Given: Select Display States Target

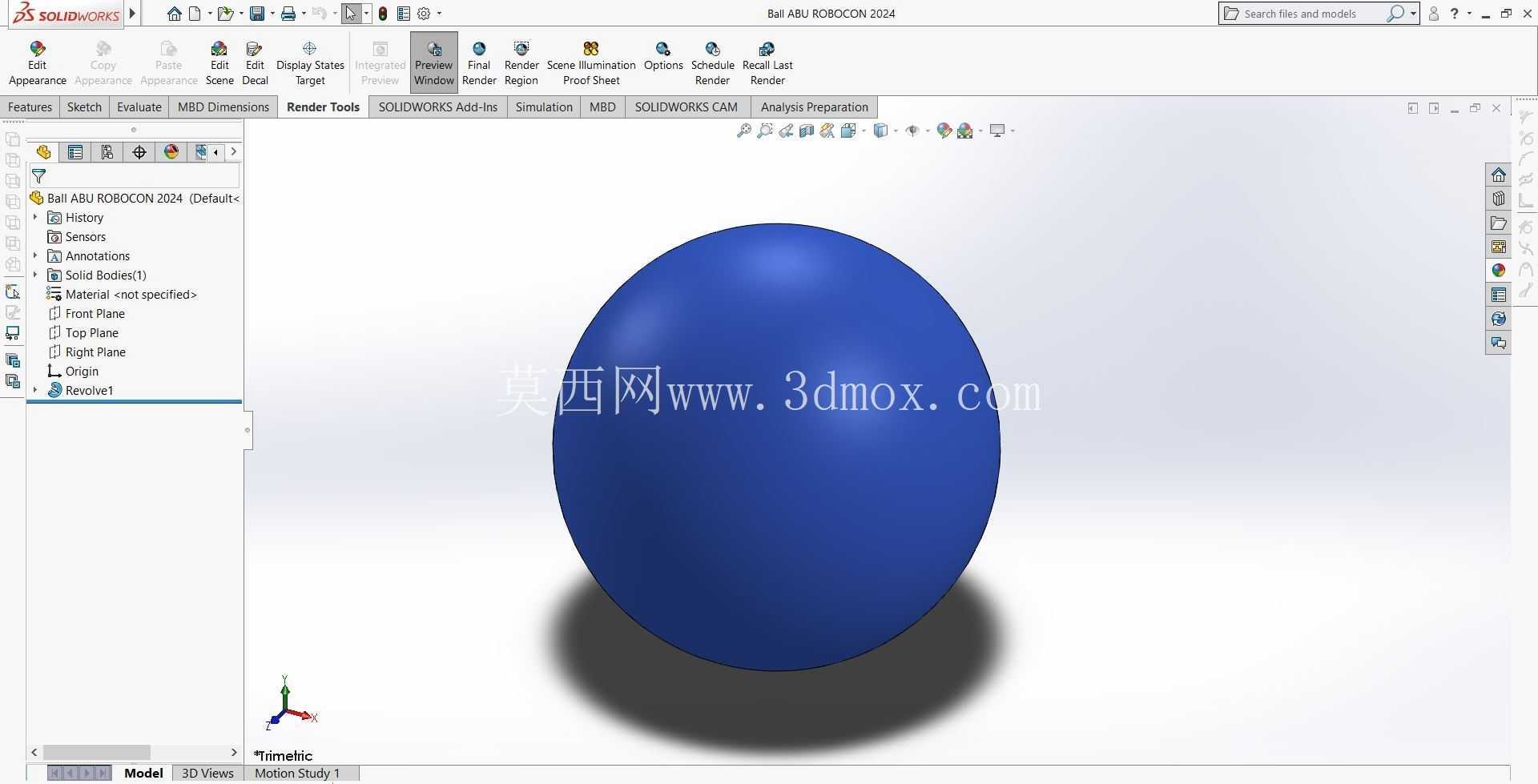Looking at the screenshot, I should pos(310,63).
